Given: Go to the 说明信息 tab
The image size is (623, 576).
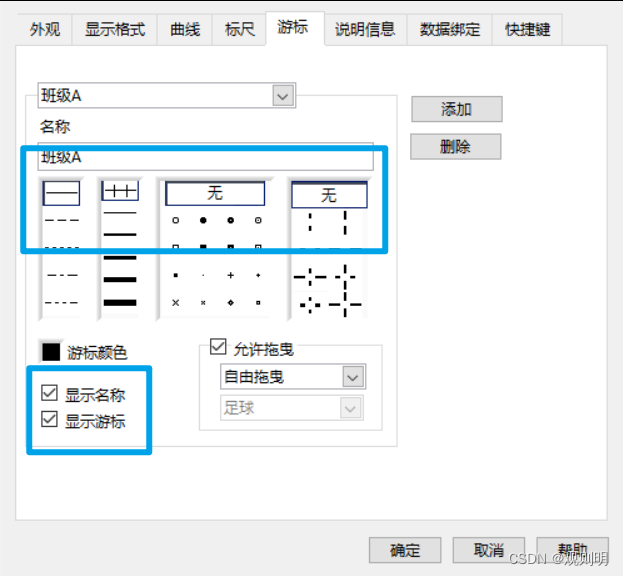Looking at the screenshot, I should pyautogui.click(x=365, y=29).
